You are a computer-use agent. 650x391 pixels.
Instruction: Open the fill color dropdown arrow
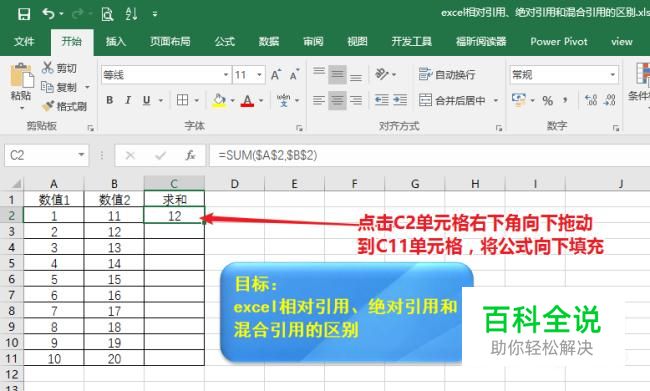click(x=233, y=100)
